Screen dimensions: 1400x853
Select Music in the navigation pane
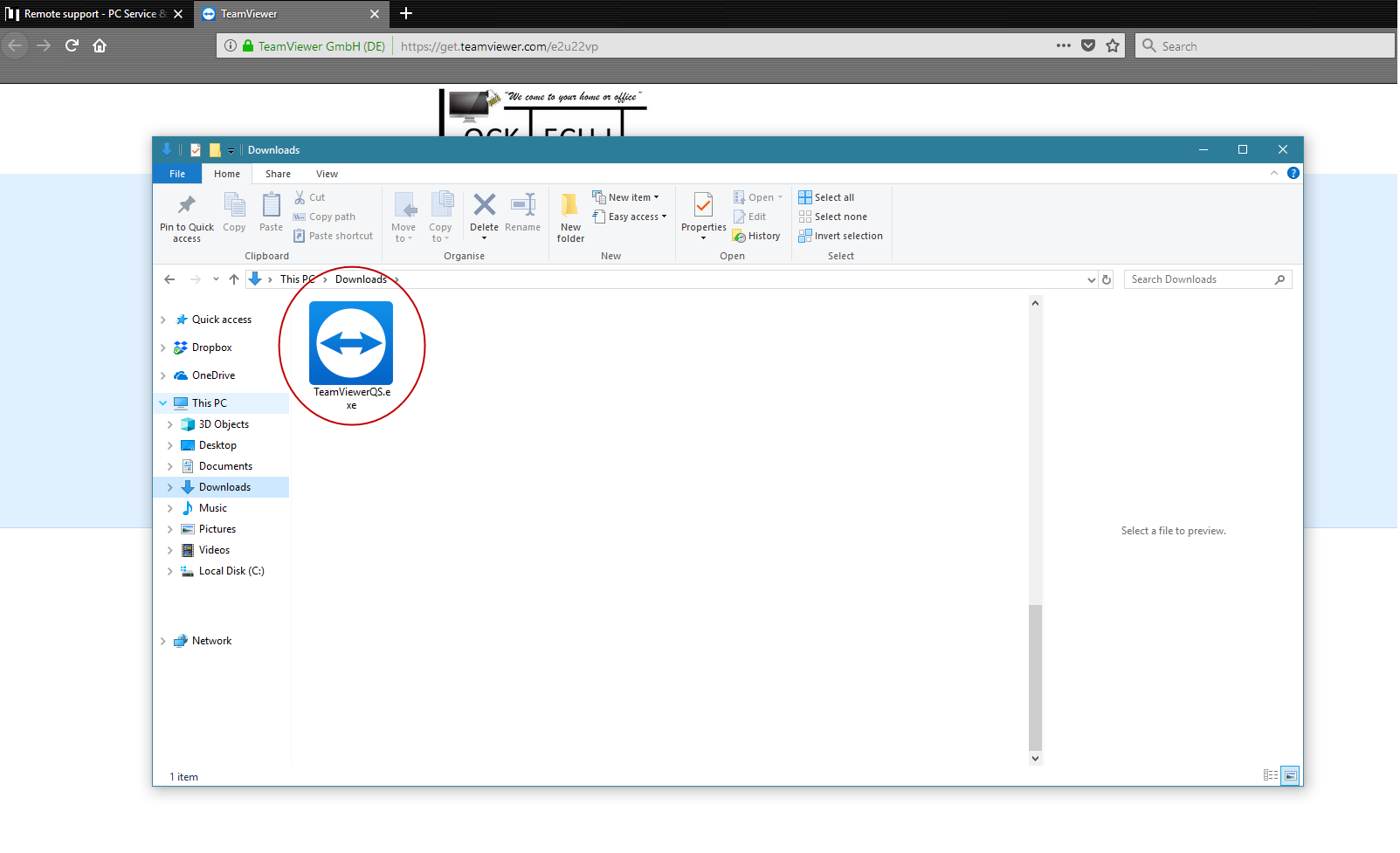(212, 508)
